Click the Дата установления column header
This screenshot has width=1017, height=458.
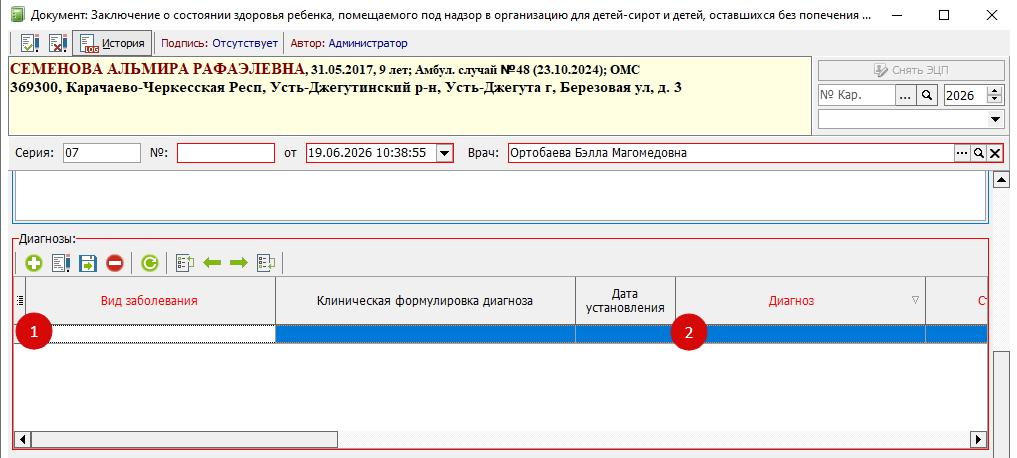tap(625, 300)
